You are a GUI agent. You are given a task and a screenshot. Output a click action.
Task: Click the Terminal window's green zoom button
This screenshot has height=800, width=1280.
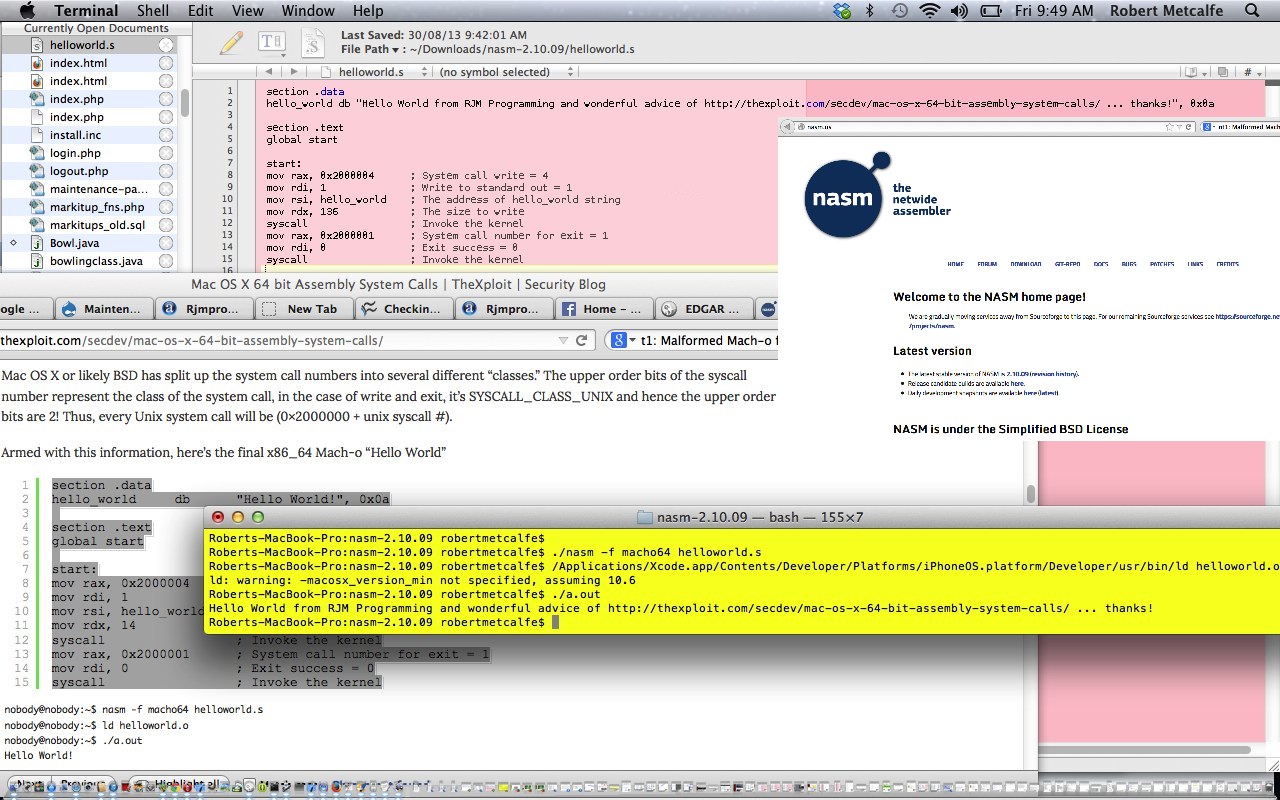coord(257,517)
